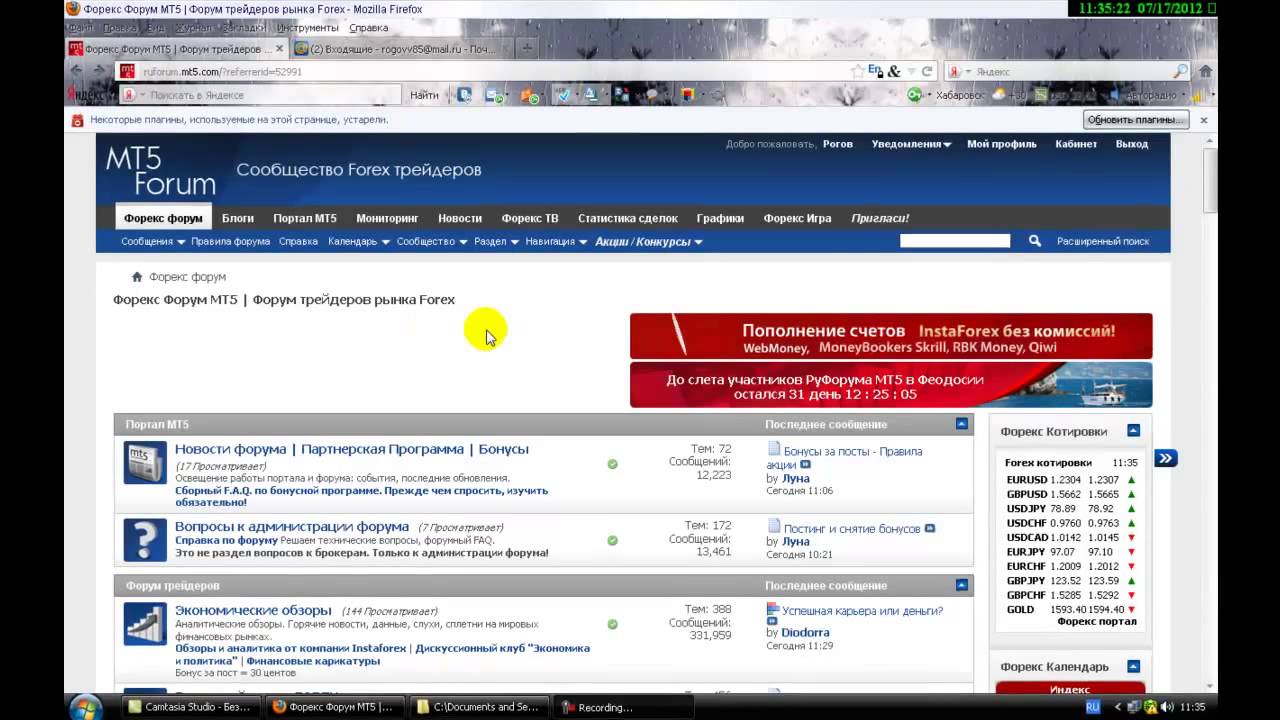Screen dimensions: 1280x720
Task: Open the Кабинет link
Action: coord(1076,144)
